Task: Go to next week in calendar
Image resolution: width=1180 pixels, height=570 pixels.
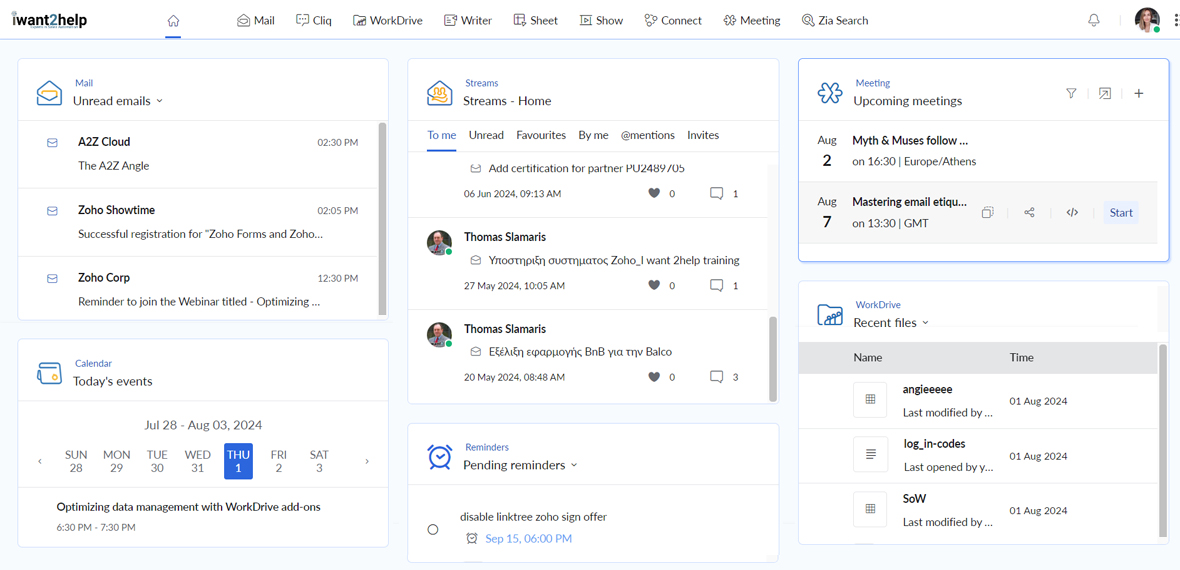Action: click(x=366, y=461)
